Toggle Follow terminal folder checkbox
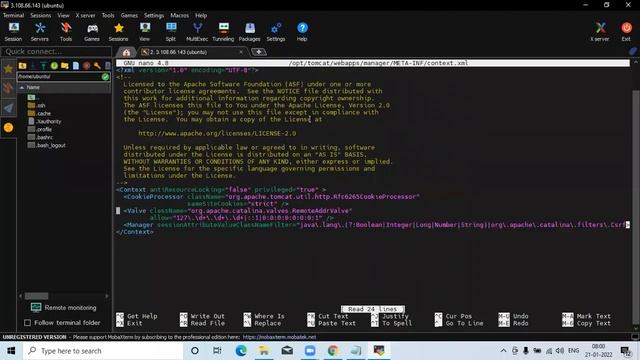This screenshot has width=640, height=360. (x=27, y=323)
